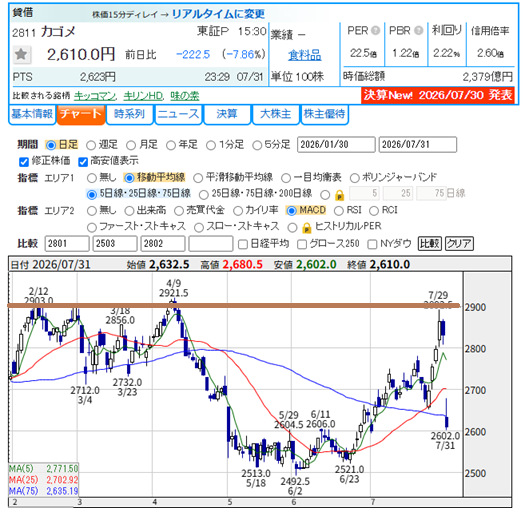Viewport: 525px width, 508px height.
Task: Click the end date field 2026/07/31
Action: tap(418, 145)
